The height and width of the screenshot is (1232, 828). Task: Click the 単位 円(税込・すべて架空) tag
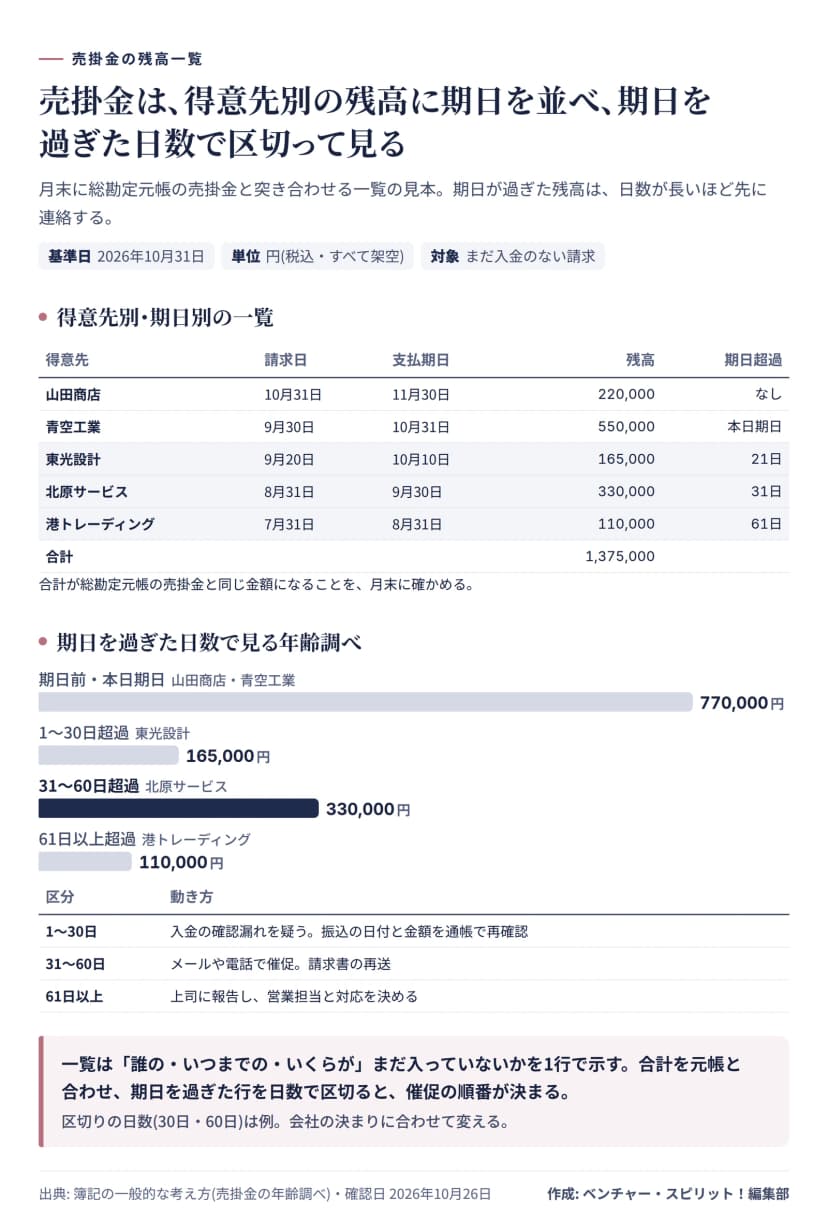pos(317,256)
